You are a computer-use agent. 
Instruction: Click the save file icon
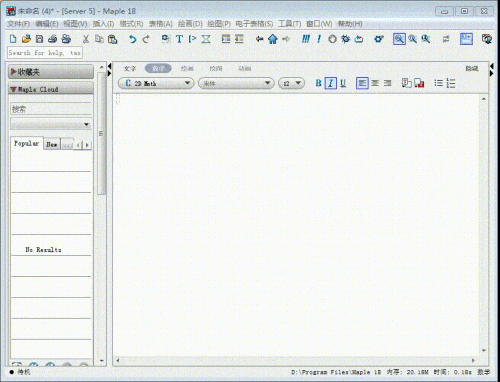39,39
